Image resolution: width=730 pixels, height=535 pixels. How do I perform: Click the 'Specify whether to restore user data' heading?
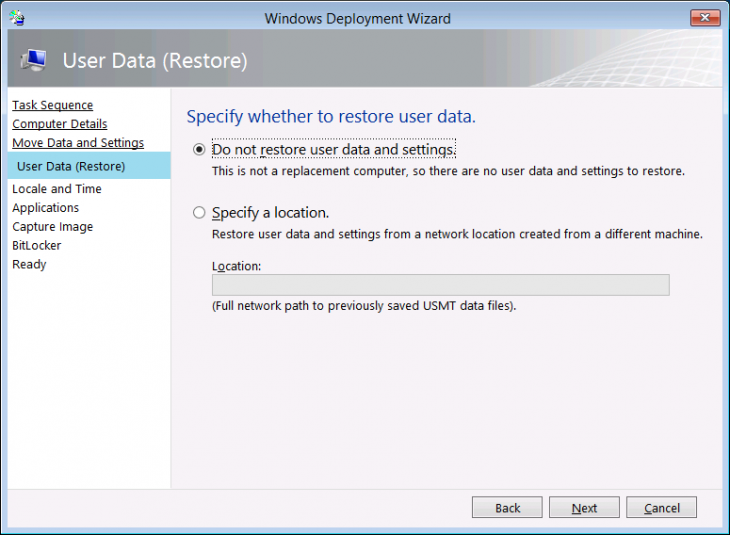pos(331,117)
